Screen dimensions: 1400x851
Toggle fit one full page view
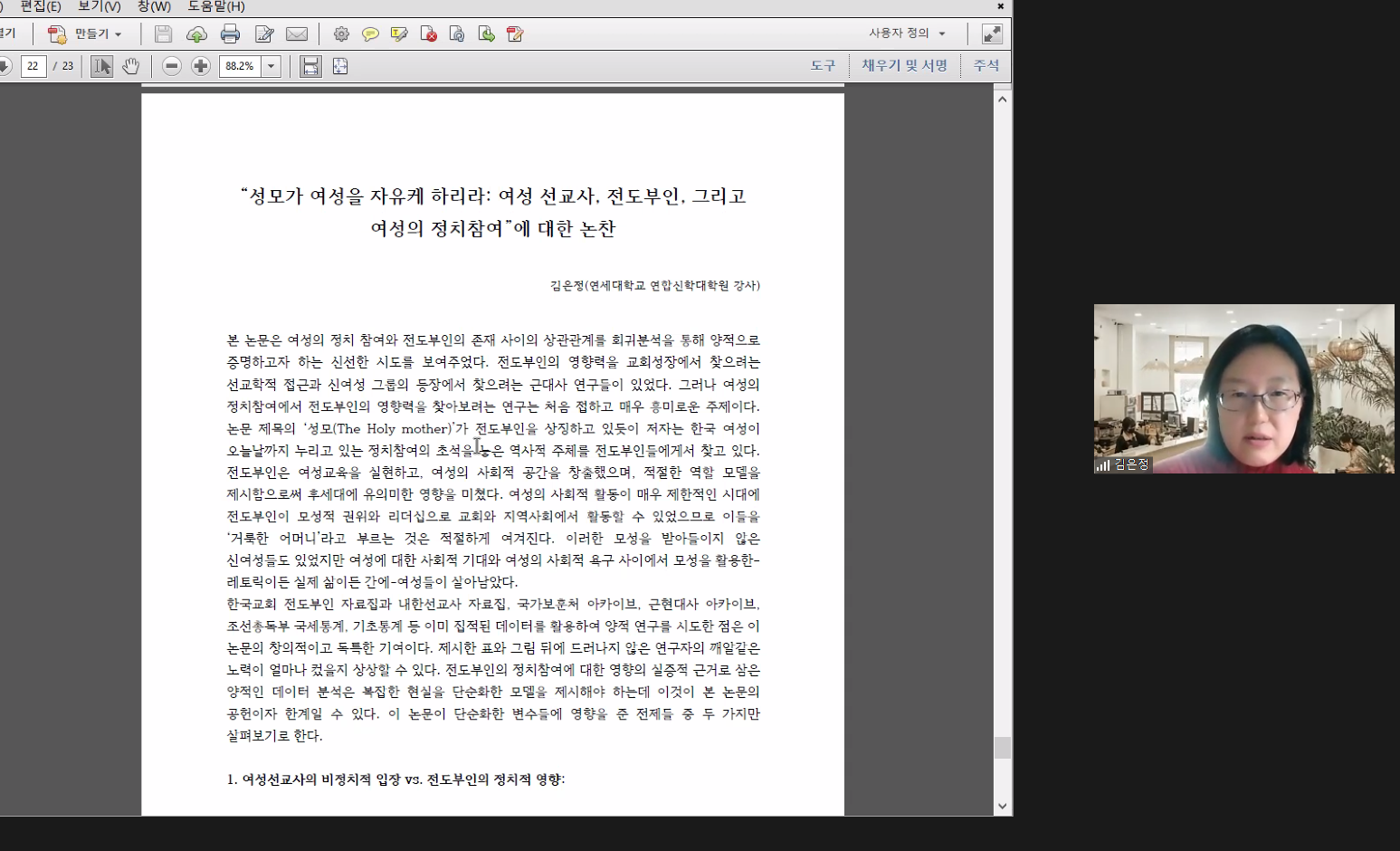pos(340,66)
